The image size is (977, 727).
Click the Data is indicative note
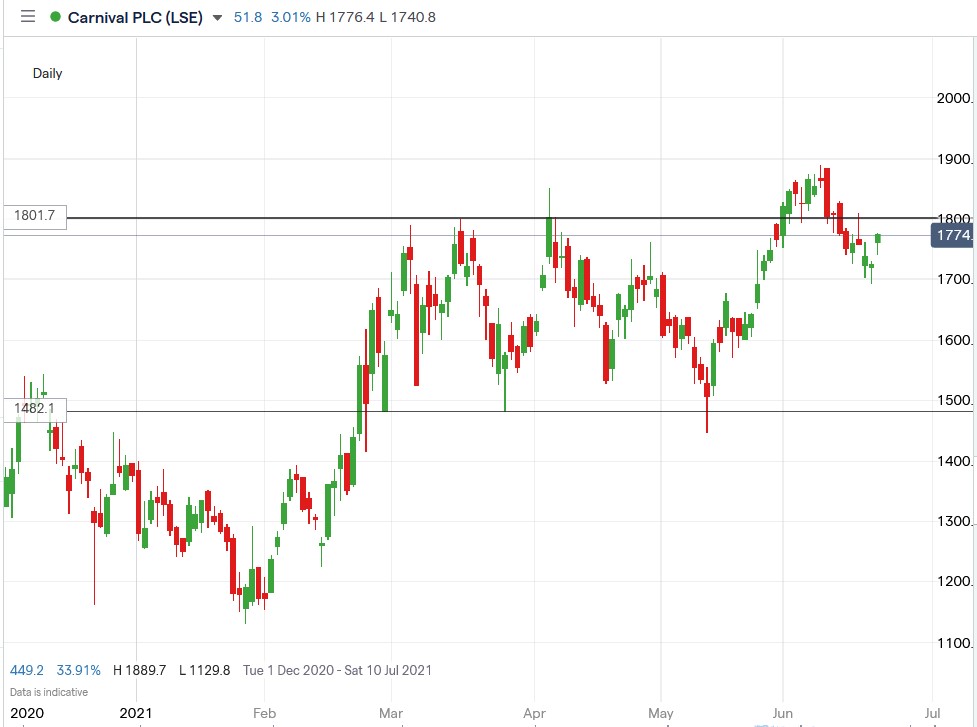(49, 692)
